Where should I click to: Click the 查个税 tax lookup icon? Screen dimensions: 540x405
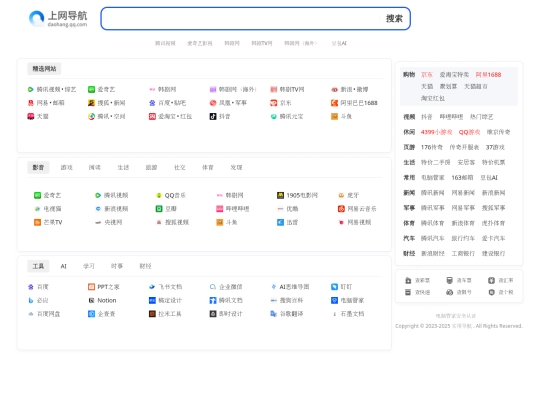[x=491, y=292]
